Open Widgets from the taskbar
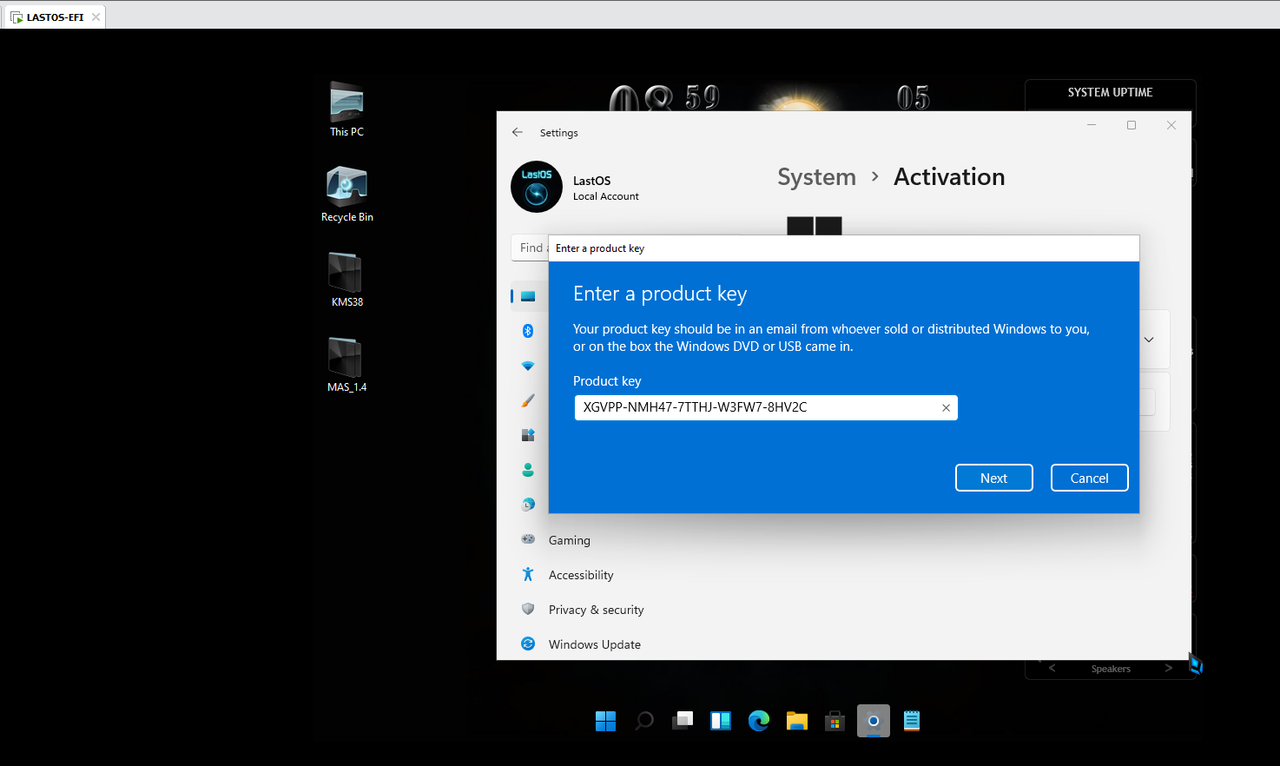The height and width of the screenshot is (766, 1280). tap(721, 721)
